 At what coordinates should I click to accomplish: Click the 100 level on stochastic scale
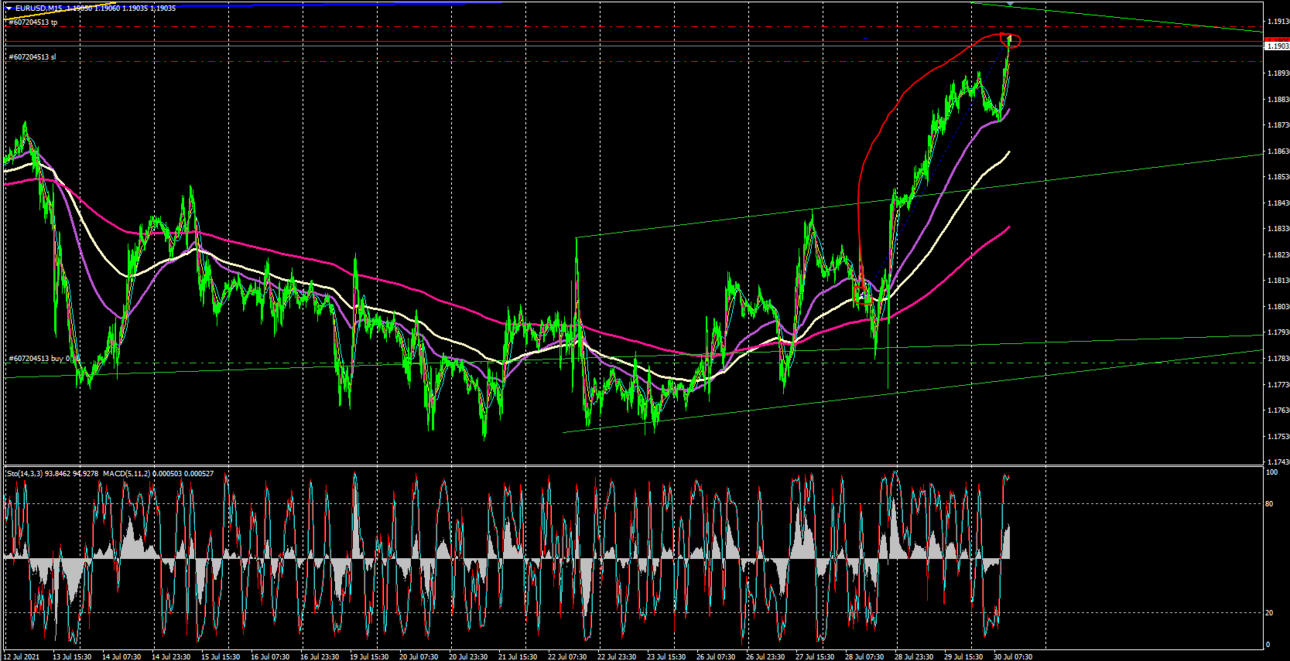[1272, 472]
